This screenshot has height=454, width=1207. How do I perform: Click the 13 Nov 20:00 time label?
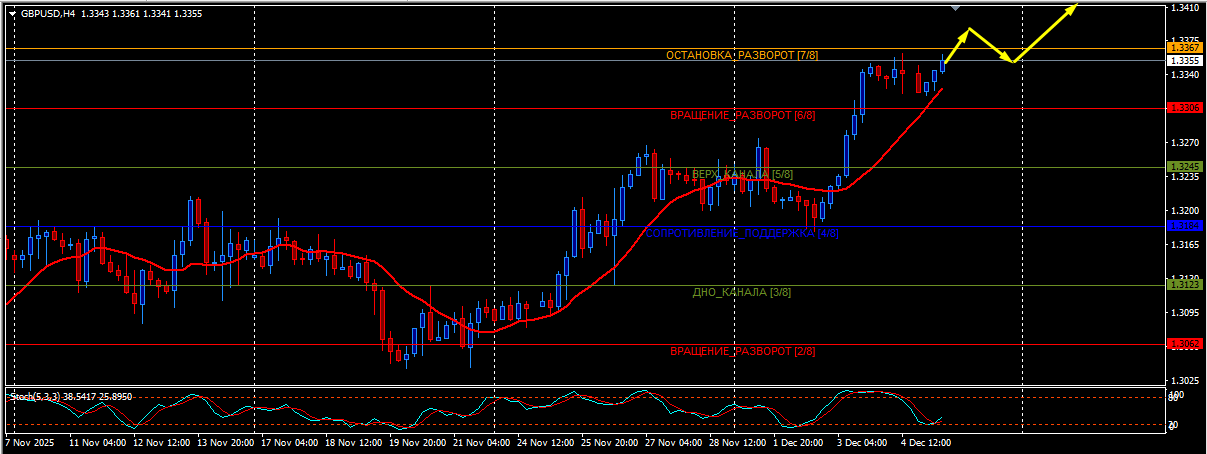tap(224, 441)
